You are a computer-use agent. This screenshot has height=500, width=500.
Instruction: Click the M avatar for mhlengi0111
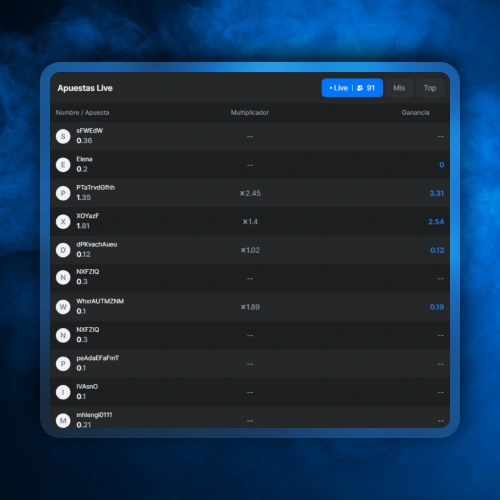63,421
